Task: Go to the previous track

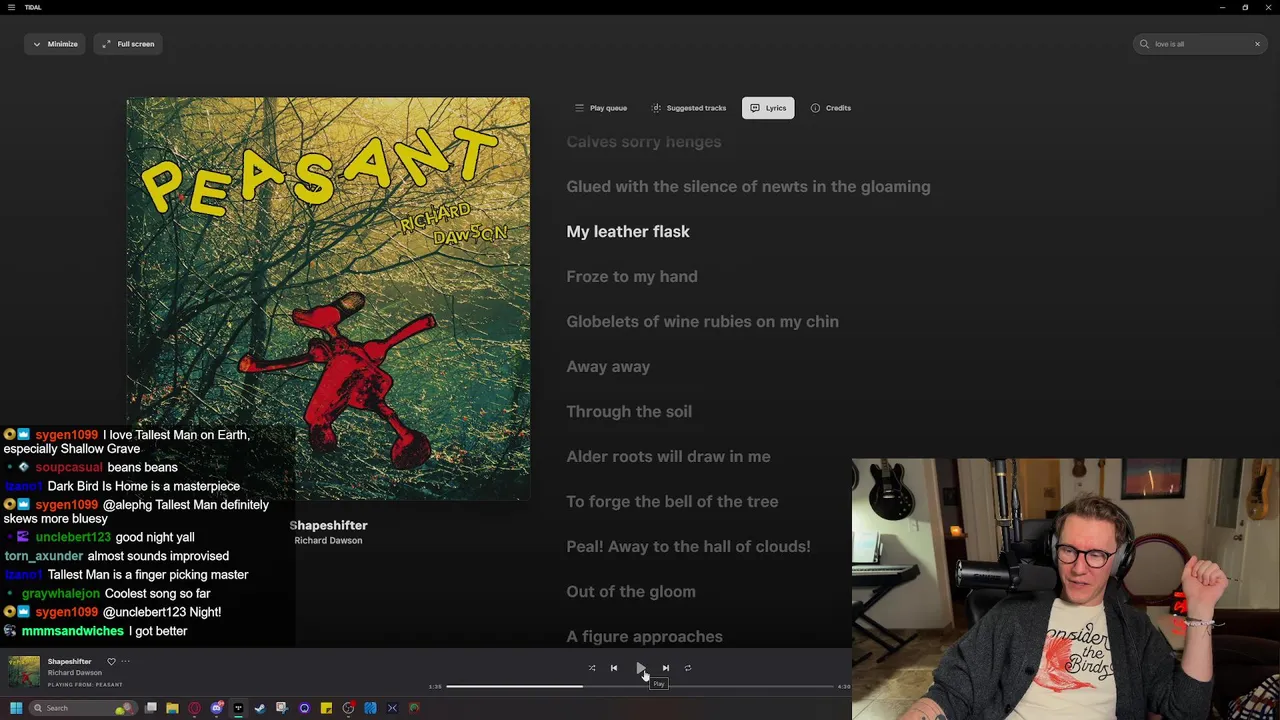Action: pos(614,668)
